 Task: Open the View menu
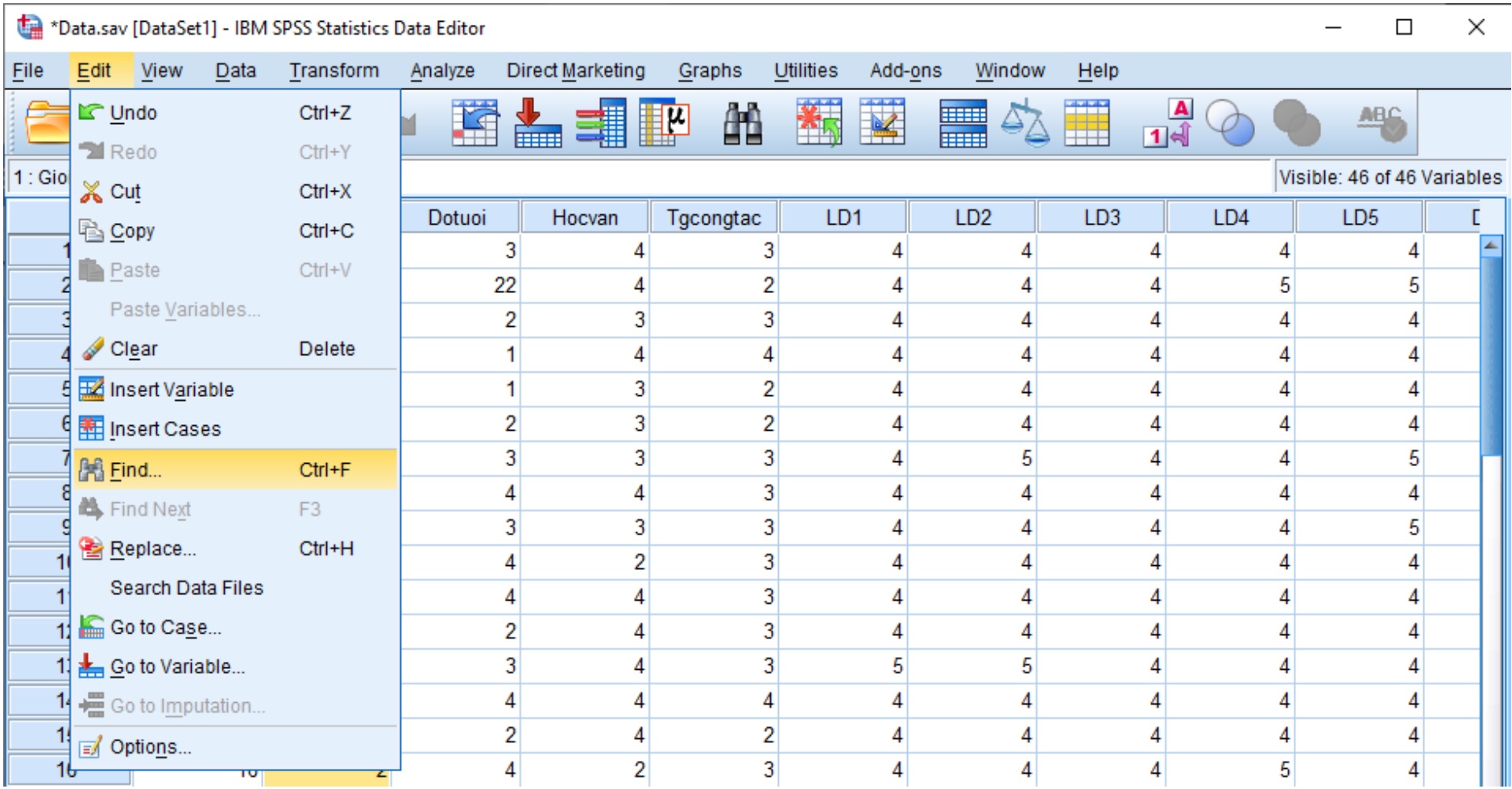pos(162,71)
